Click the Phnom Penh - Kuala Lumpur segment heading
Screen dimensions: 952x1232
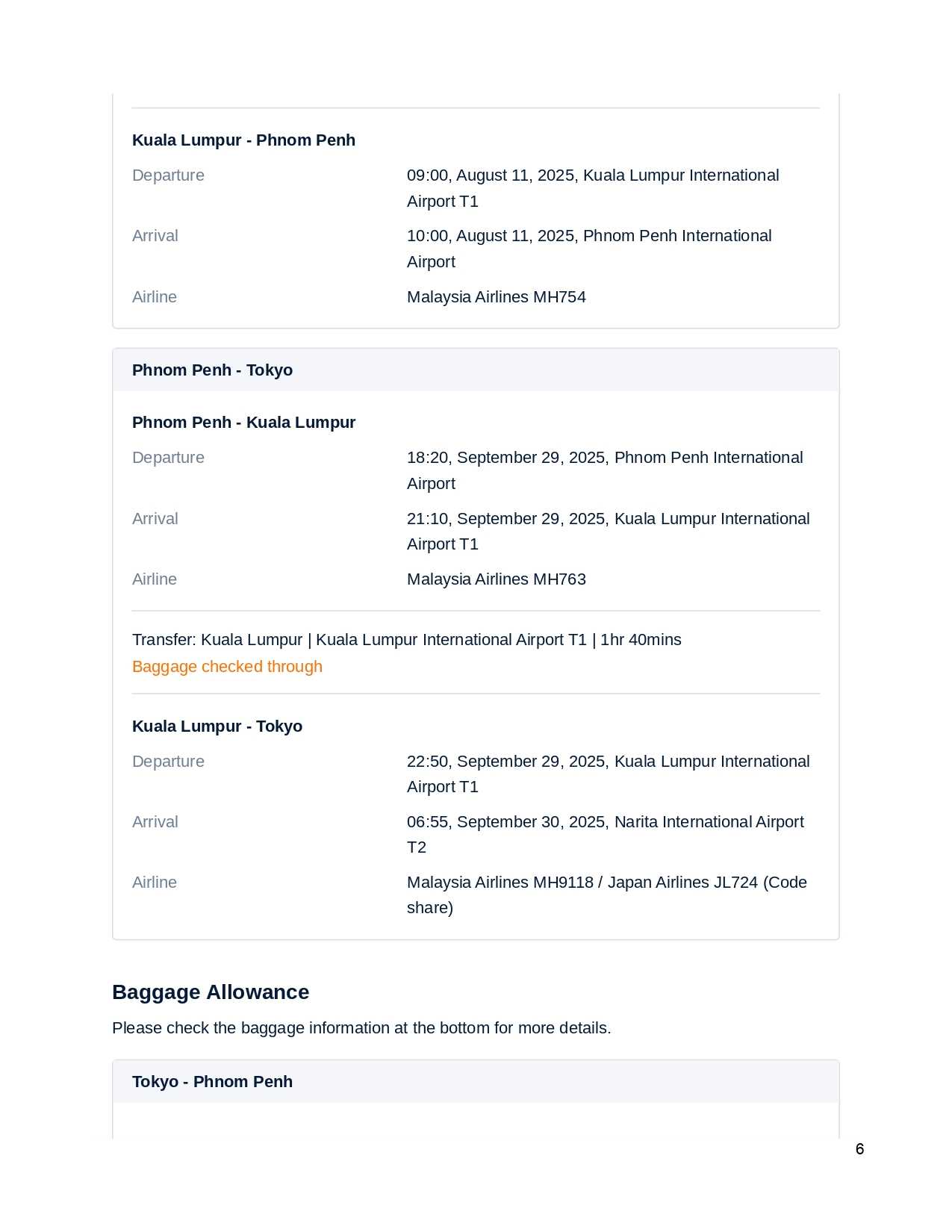click(x=243, y=423)
